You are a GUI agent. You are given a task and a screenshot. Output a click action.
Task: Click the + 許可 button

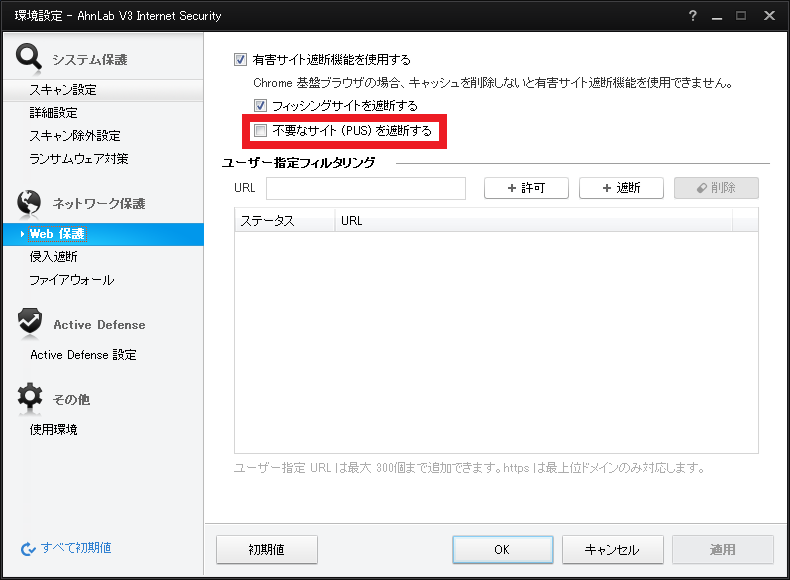tap(526, 188)
